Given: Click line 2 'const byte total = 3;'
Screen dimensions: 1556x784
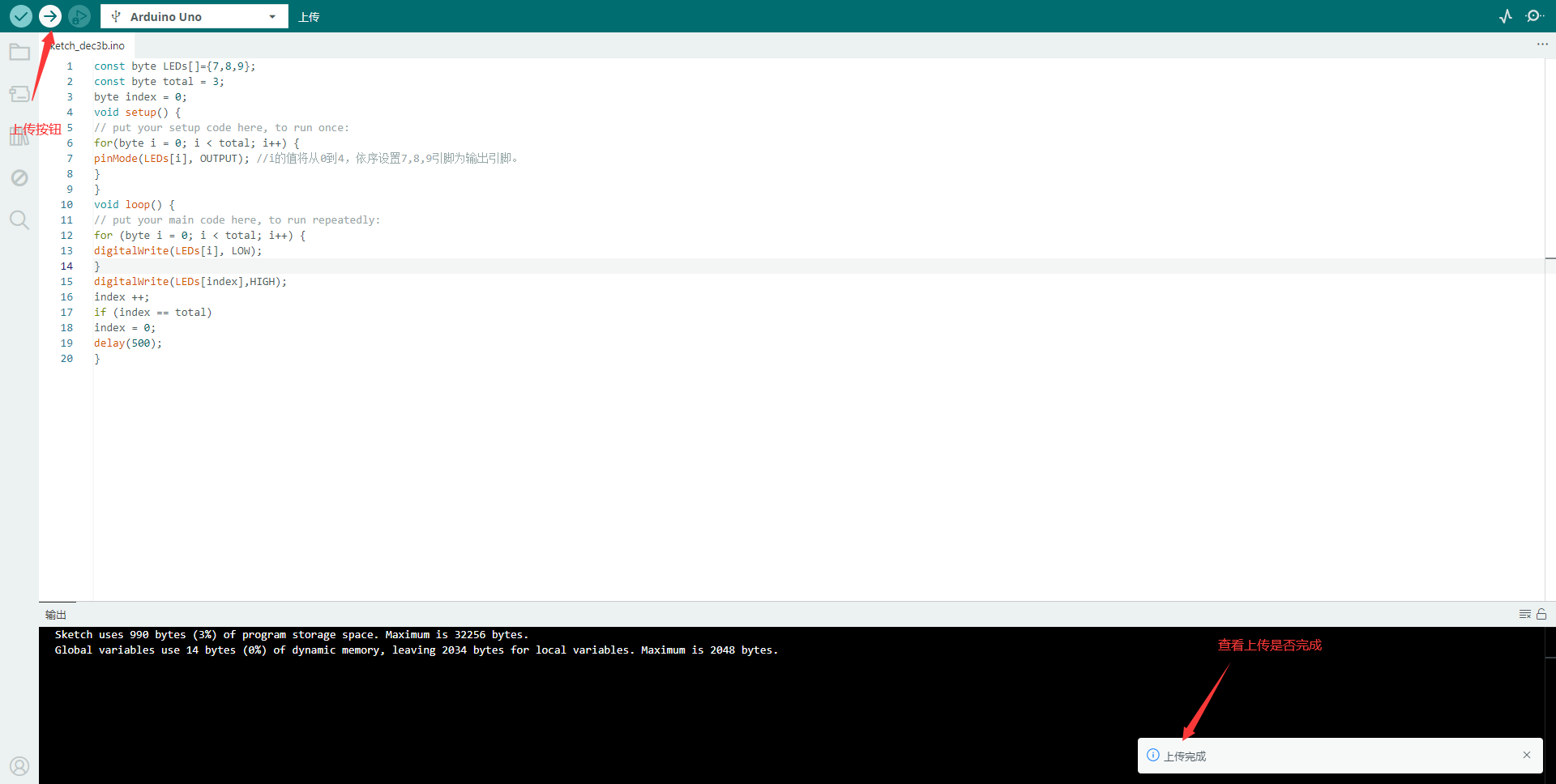Looking at the screenshot, I should tap(159, 82).
